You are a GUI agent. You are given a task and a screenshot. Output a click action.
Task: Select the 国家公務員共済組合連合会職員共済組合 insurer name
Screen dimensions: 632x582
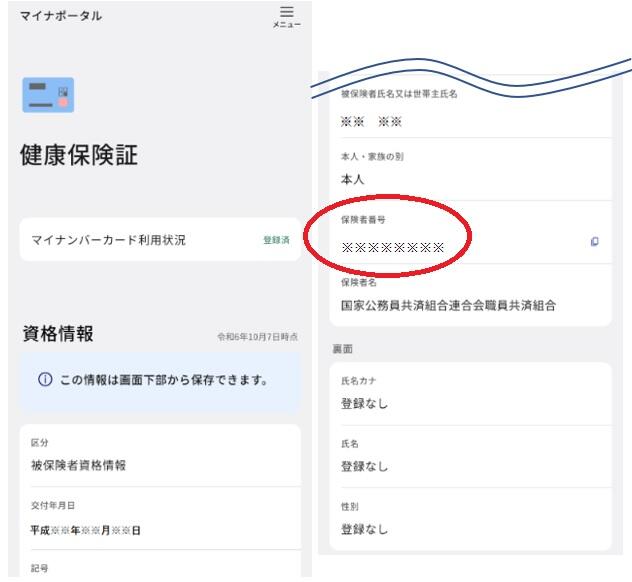tap(448, 305)
